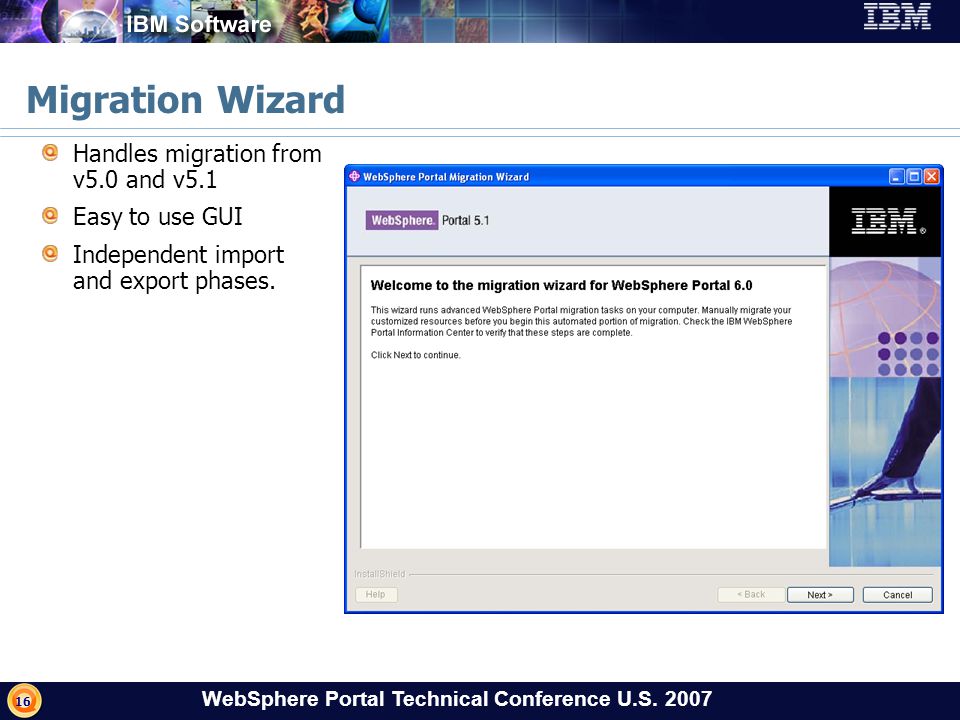Click the 'Click Next to continue.' text
Screen dimensions: 960x720
pyautogui.click(x=415, y=355)
